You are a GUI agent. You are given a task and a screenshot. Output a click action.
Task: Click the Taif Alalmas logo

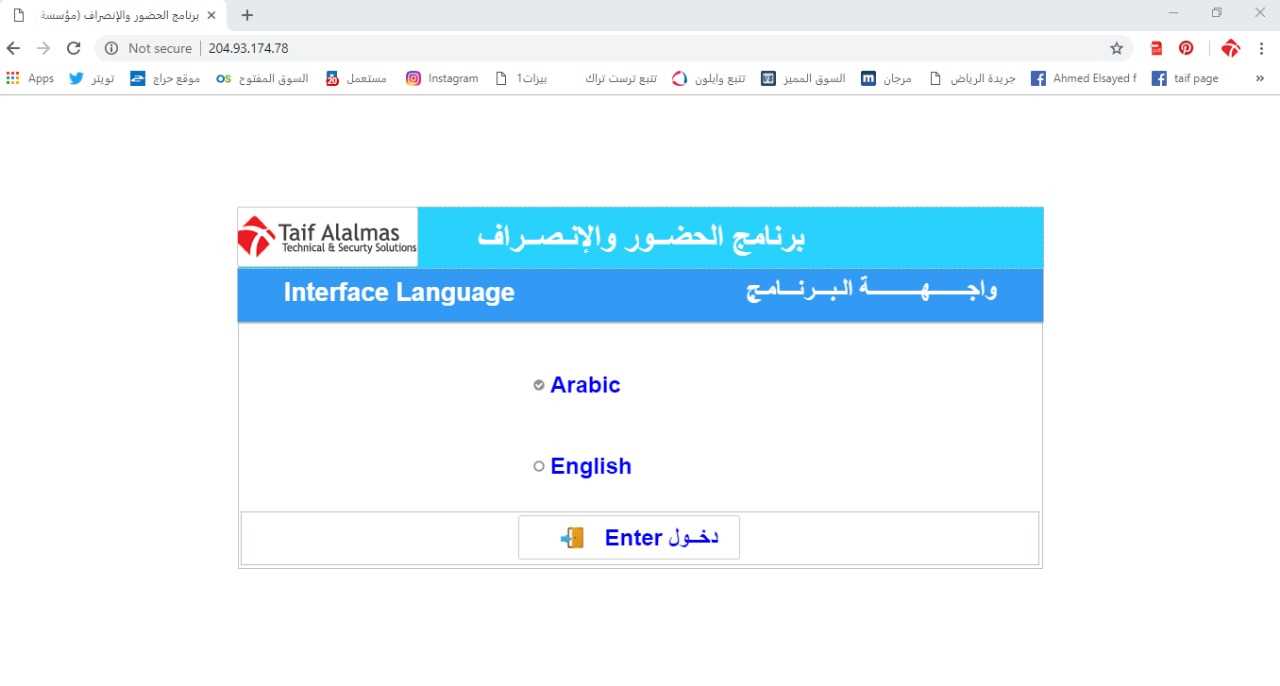click(328, 237)
